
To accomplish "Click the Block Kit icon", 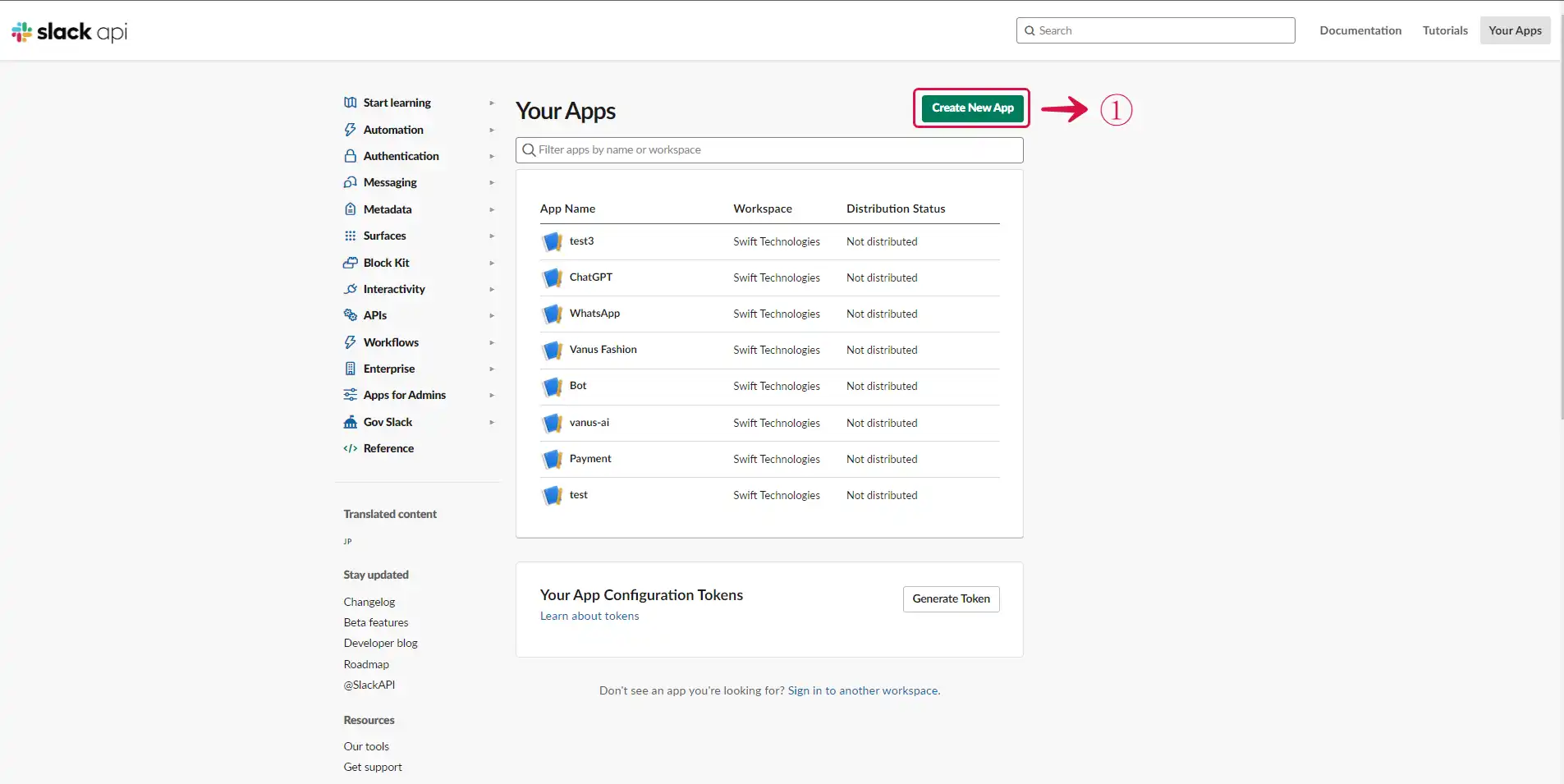I will click(351, 263).
